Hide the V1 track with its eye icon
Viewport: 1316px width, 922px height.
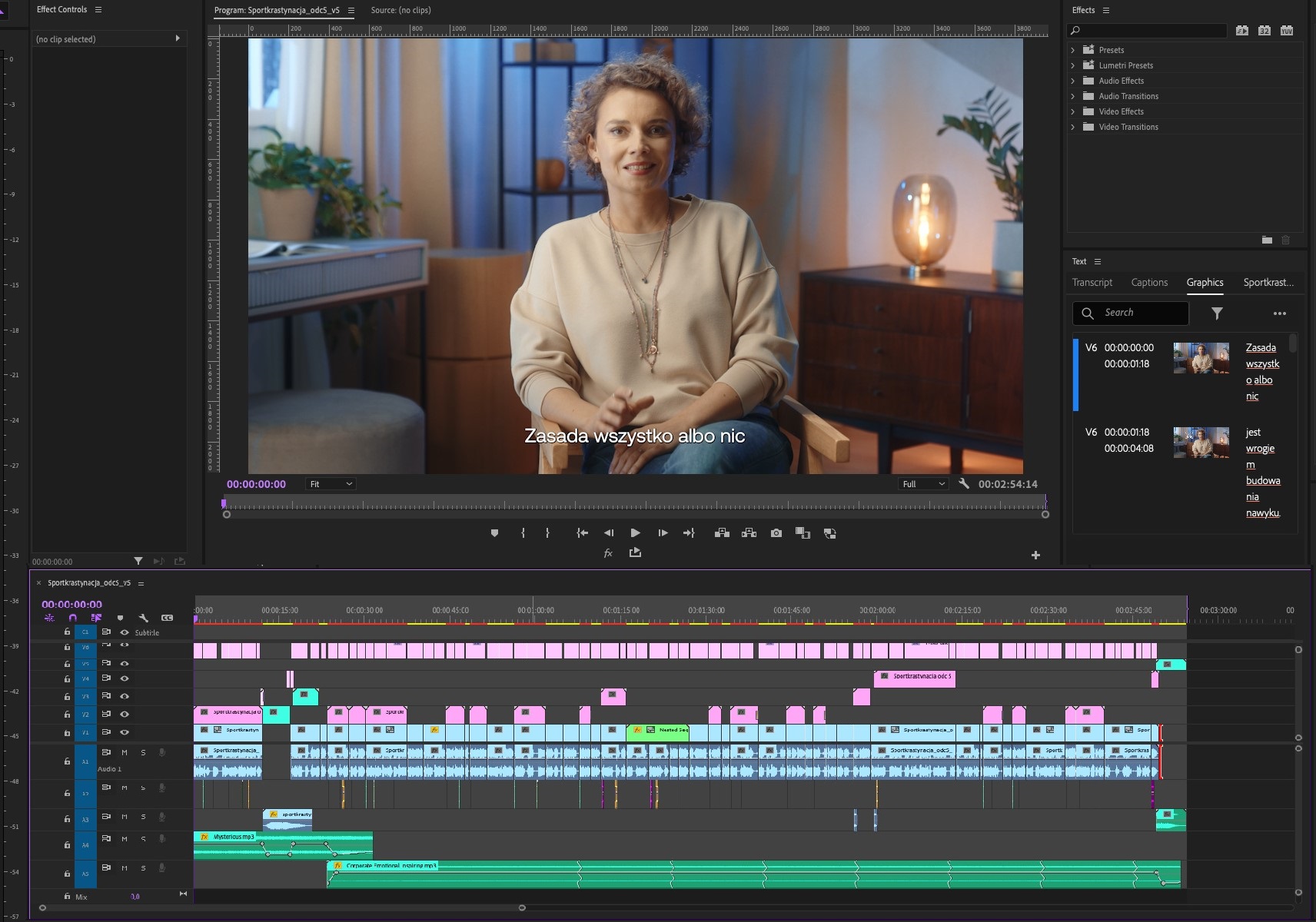coord(125,732)
